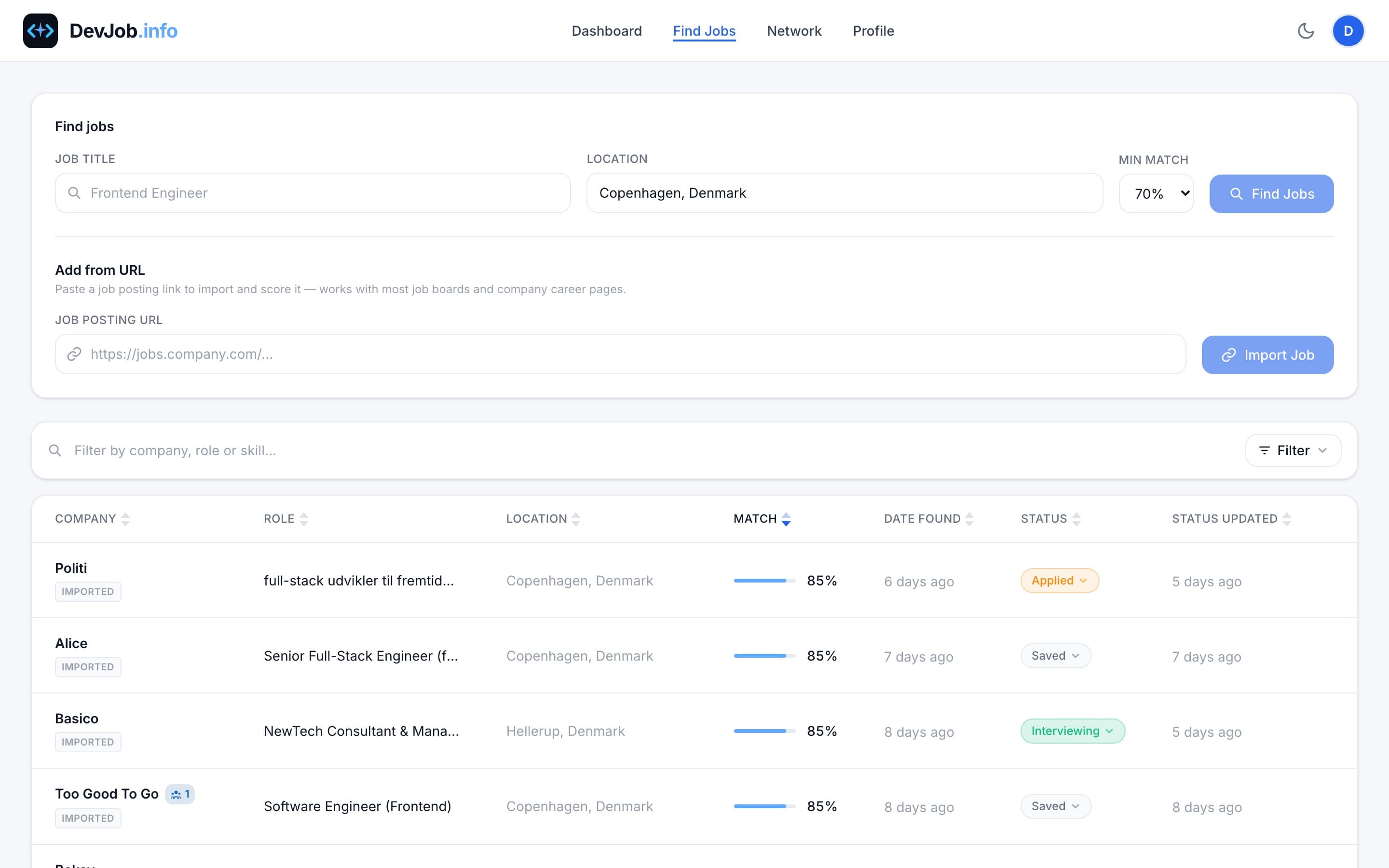This screenshot has height=868, width=1389.
Task: Click the Job Title input field
Action: point(313,193)
